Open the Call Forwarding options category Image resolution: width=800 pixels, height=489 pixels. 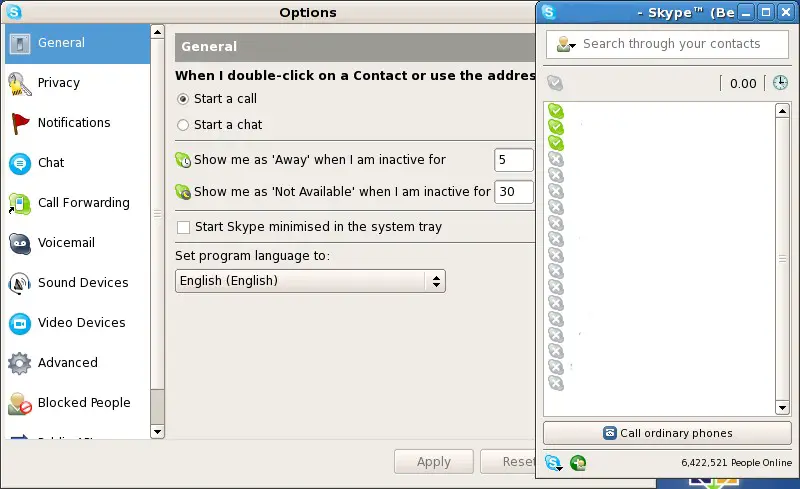click(78, 203)
